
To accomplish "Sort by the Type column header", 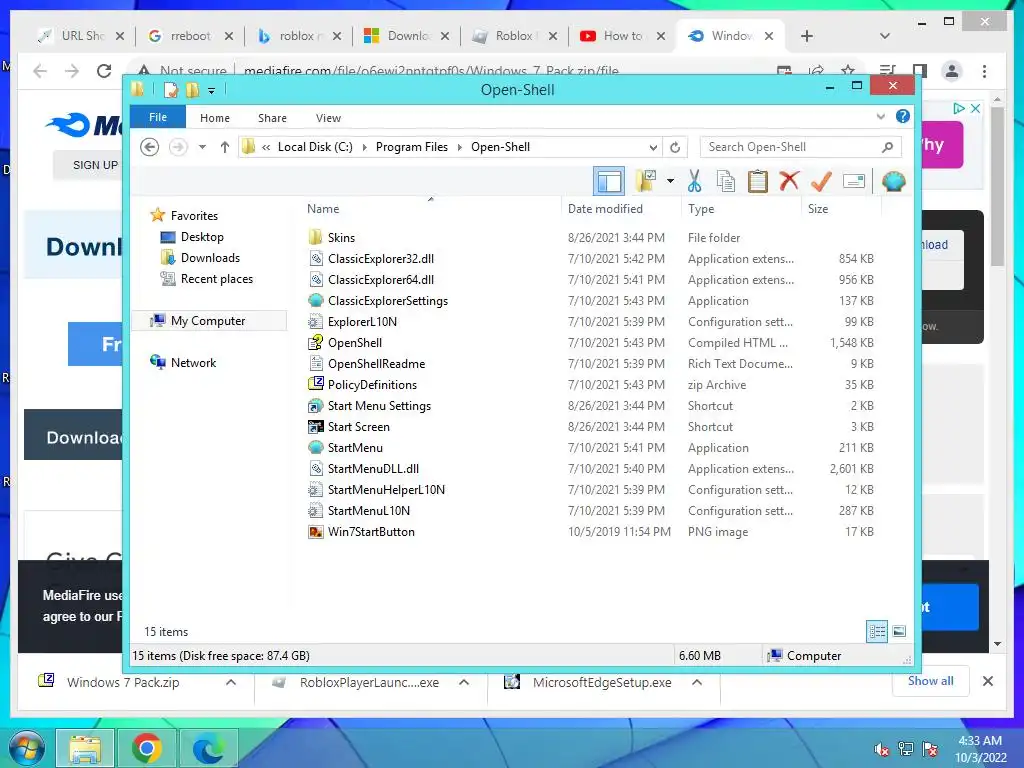I will point(701,208).
